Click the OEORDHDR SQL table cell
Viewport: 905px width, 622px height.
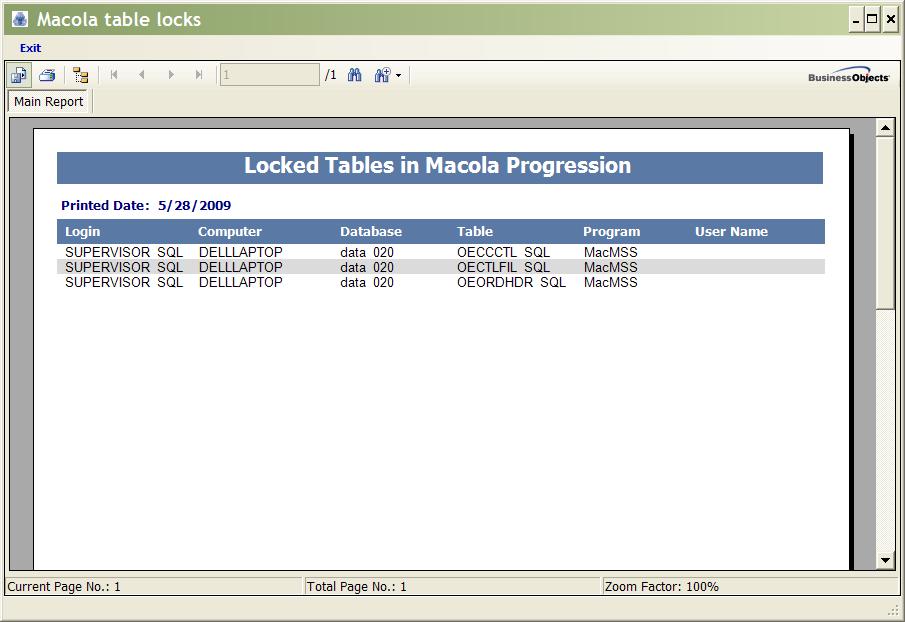pyautogui.click(x=511, y=282)
